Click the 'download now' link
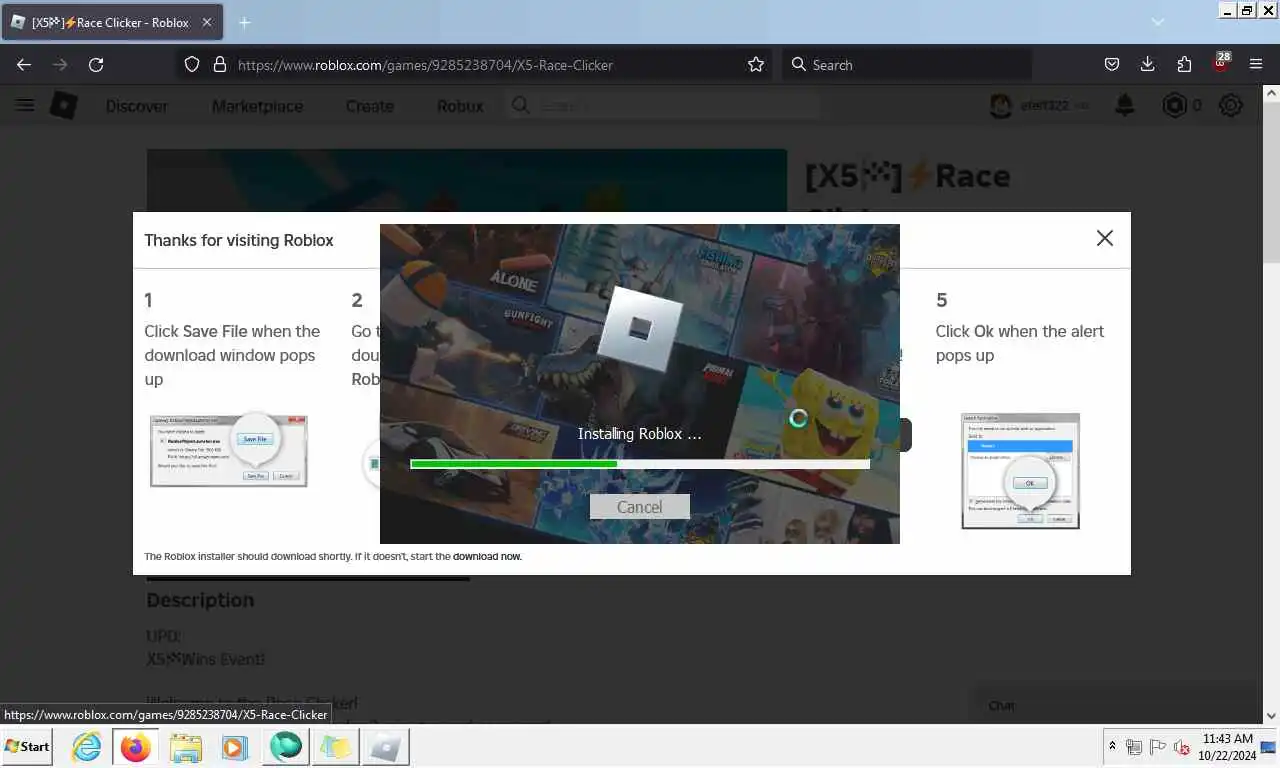Screen dimensions: 1280x768 [487, 556]
